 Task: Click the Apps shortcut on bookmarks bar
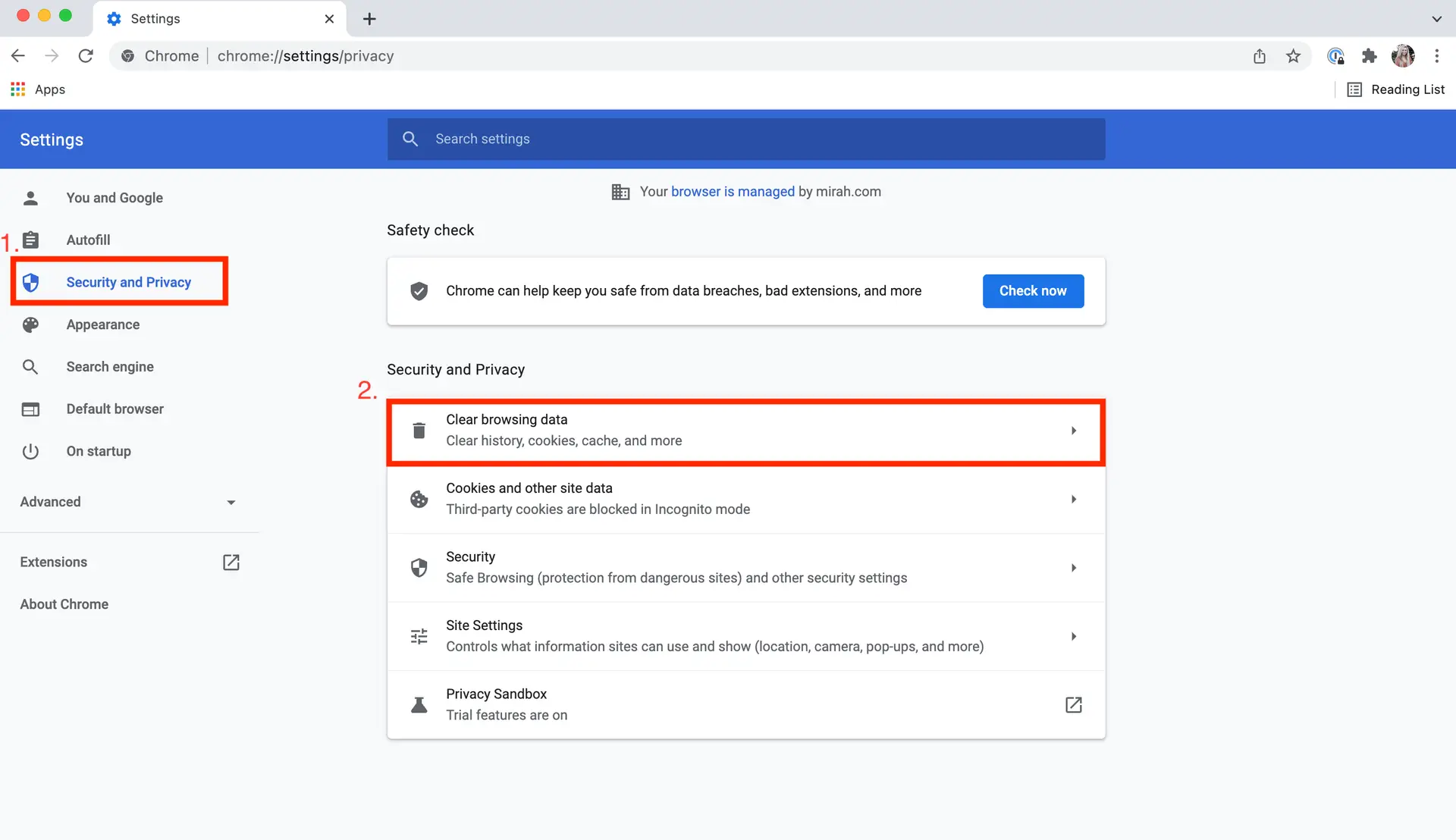click(x=37, y=89)
